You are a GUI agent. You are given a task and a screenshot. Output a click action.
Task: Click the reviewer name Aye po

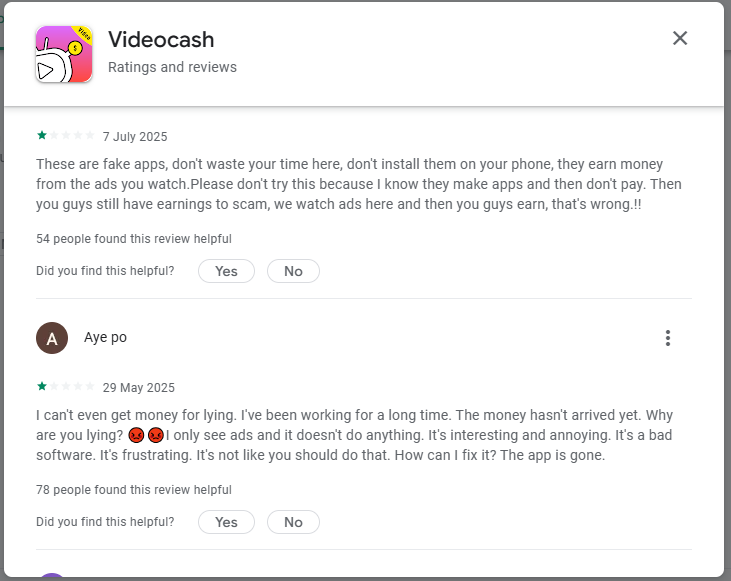pos(105,338)
